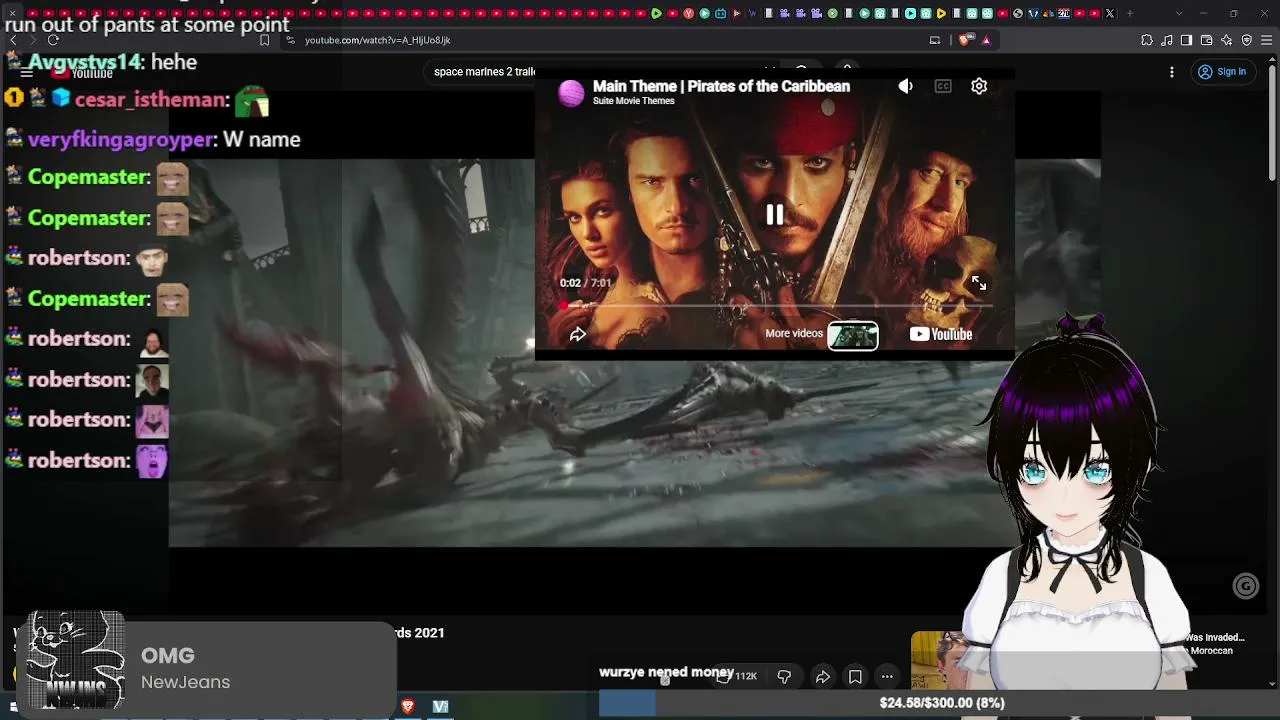The height and width of the screenshot is (720, 1280).
Task: Share the YouTube video below the player
Action: coord(822,677)
